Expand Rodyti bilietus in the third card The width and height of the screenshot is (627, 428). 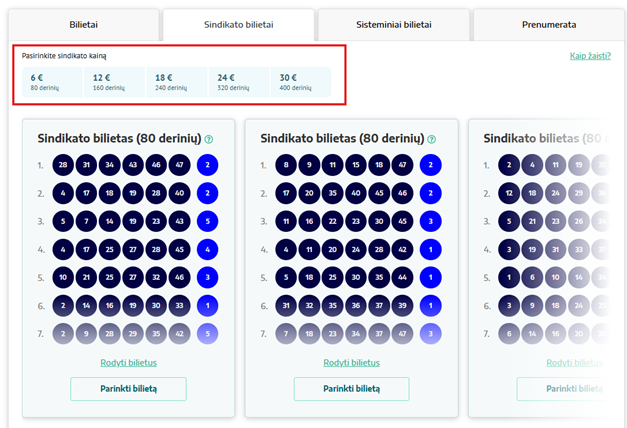click(x=574, y=362)
